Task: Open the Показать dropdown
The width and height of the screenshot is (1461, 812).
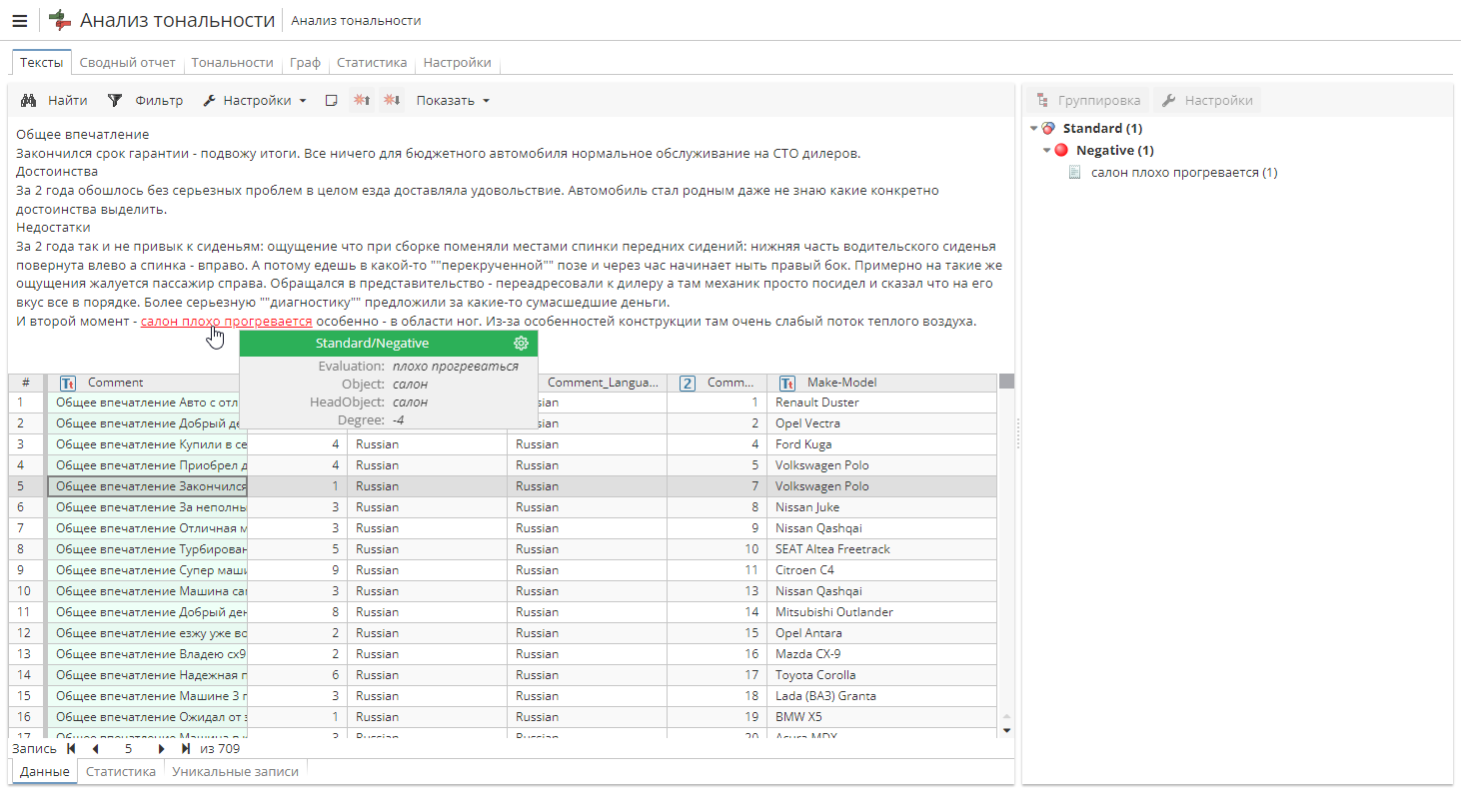Action: (453, 101)
